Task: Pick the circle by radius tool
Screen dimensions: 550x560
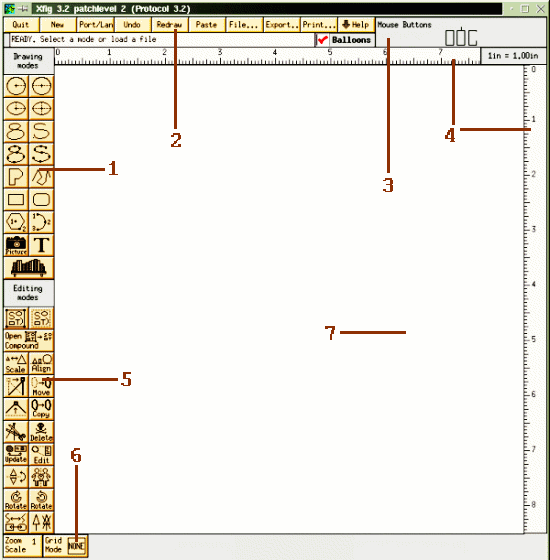Action: 16,86
